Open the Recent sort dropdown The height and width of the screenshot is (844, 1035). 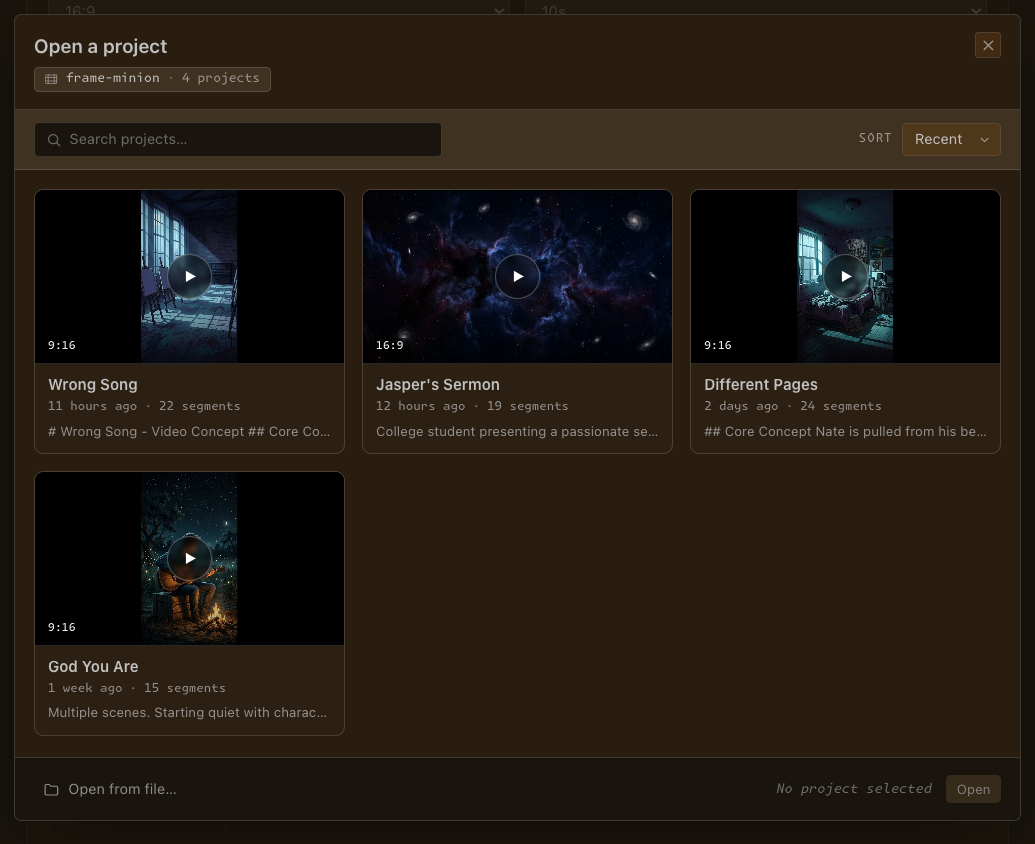pyautogui.click(x=951, y=140)
